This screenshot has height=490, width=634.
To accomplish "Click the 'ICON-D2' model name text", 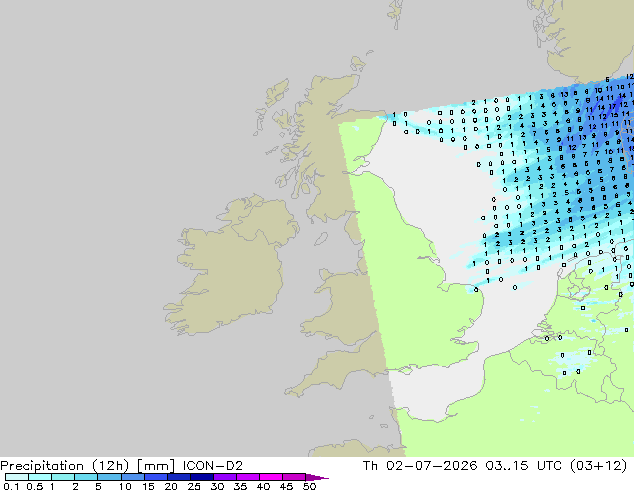I will coord(213,466).
